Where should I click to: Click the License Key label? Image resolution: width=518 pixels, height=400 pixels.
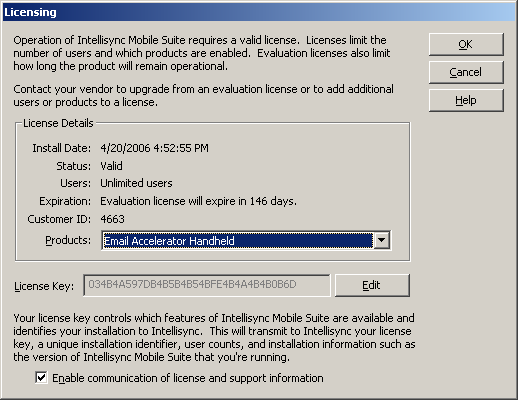pyautogui.click(x=44, y=286)
